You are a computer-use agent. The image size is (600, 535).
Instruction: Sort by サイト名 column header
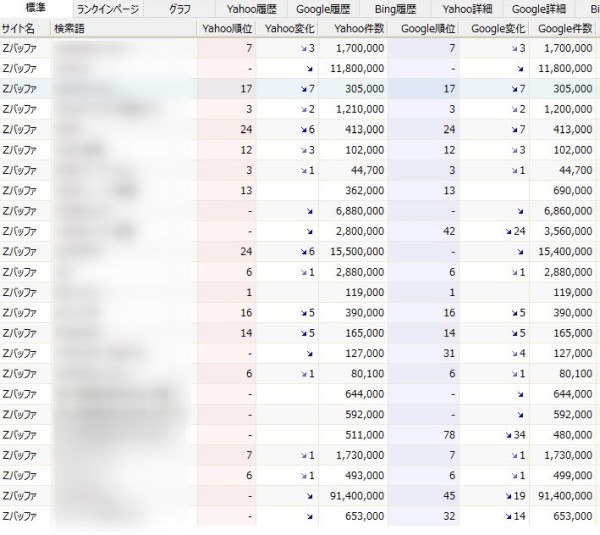(25, 28)
